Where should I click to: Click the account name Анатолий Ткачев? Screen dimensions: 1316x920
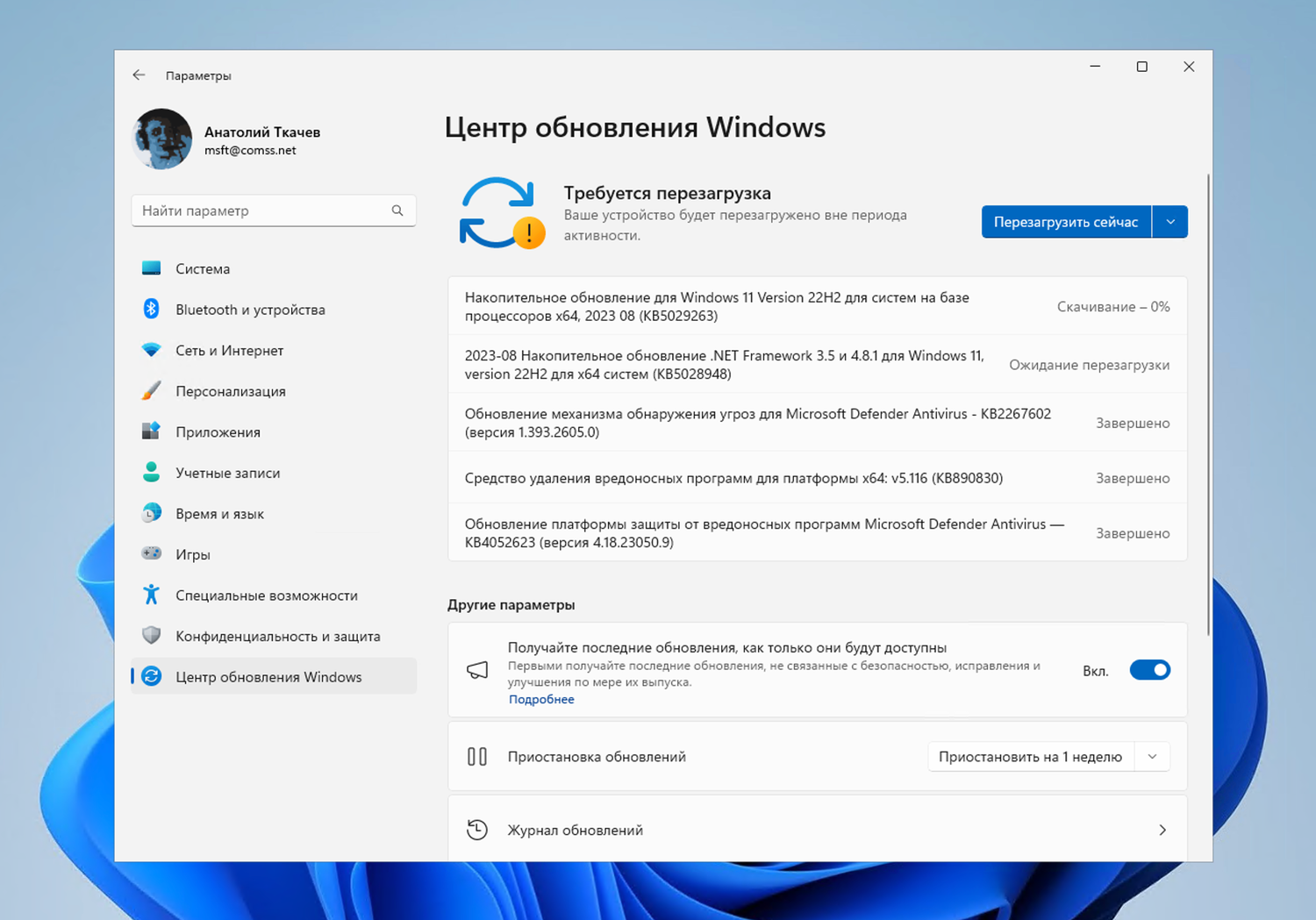[262, 132]
